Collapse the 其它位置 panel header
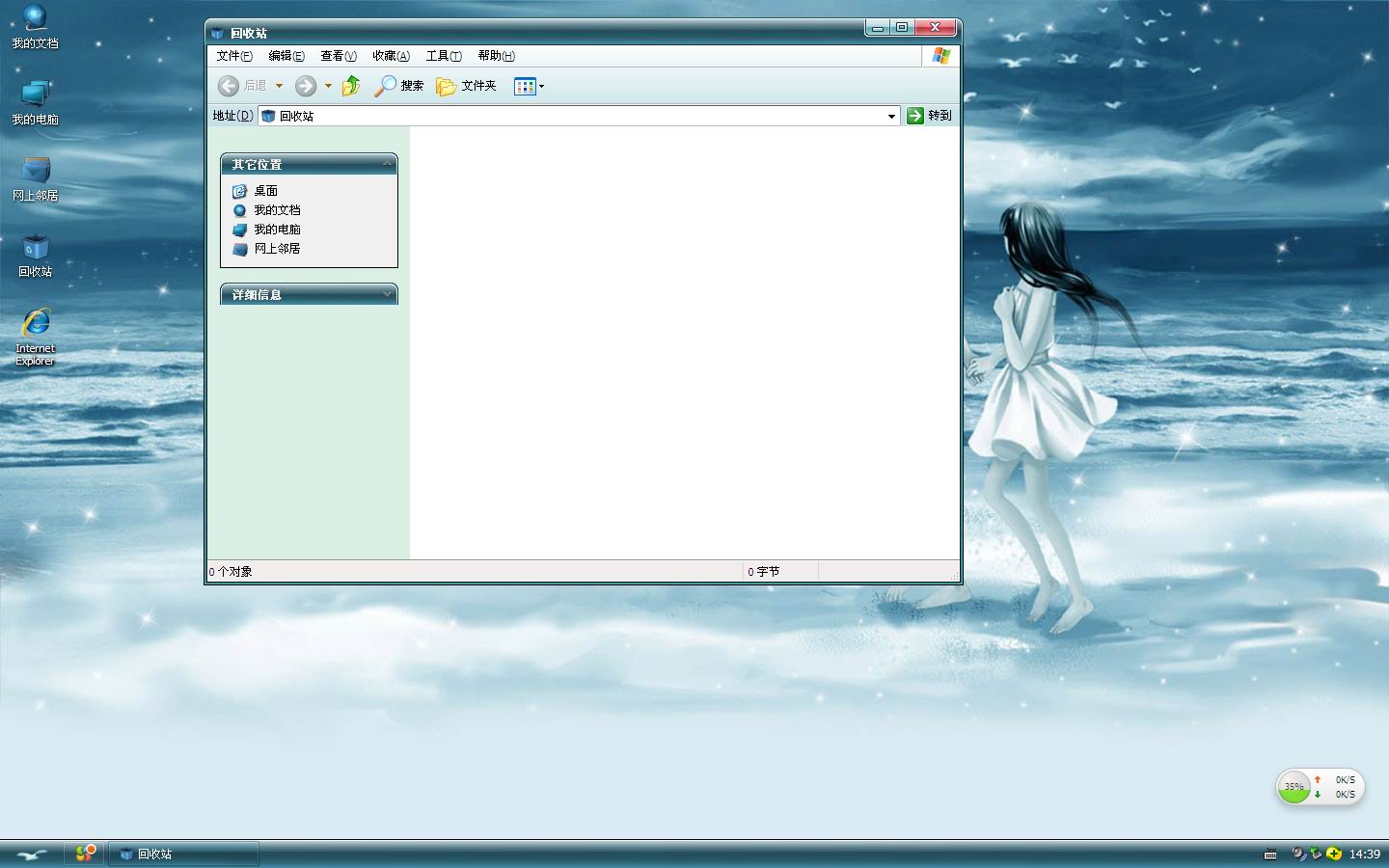This screenshot has width=1389, height=868. pyautogui.click(x=309, y=164)
